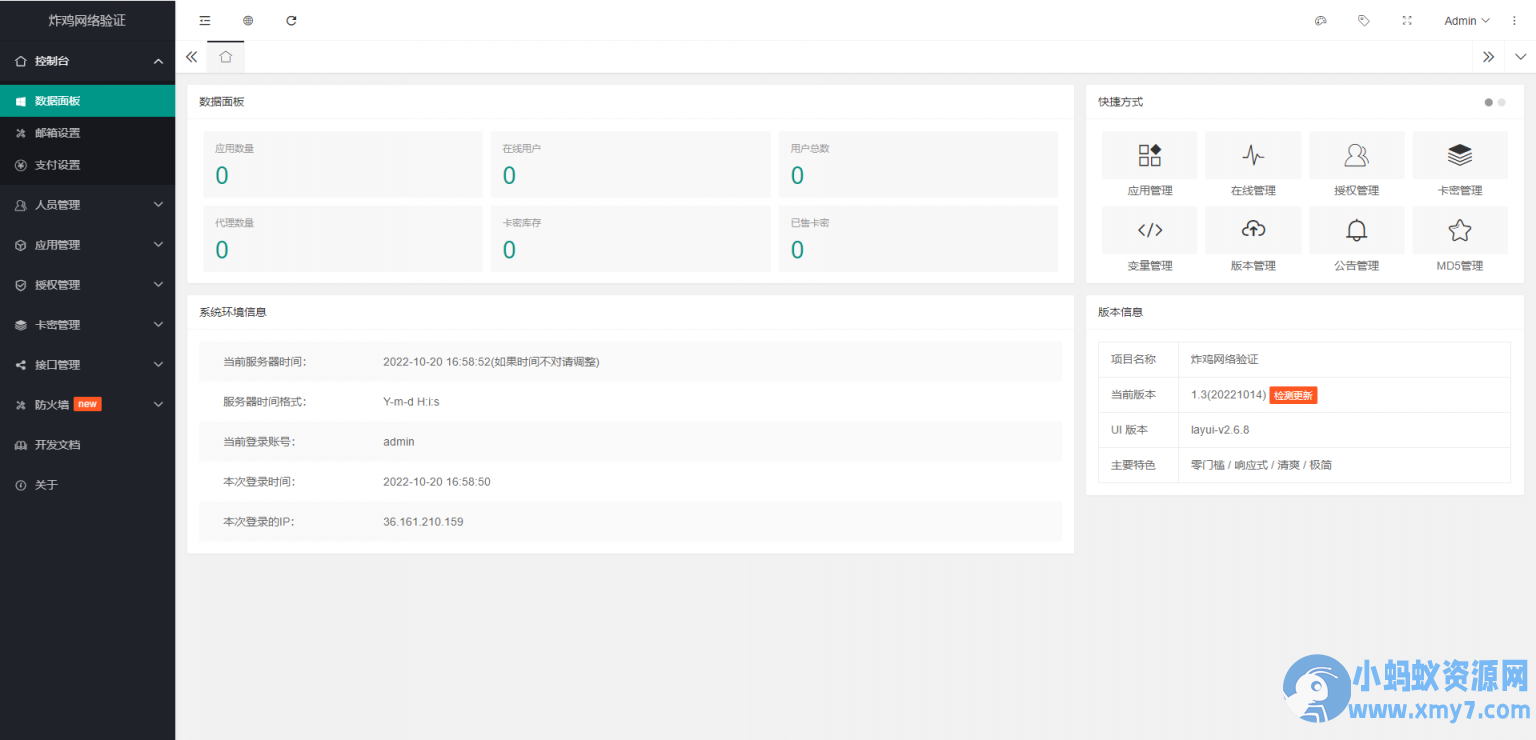Click 卡密管理 layers shortcut icon
Viewport: 1536px width, 740px height.
pos(1460,155)
